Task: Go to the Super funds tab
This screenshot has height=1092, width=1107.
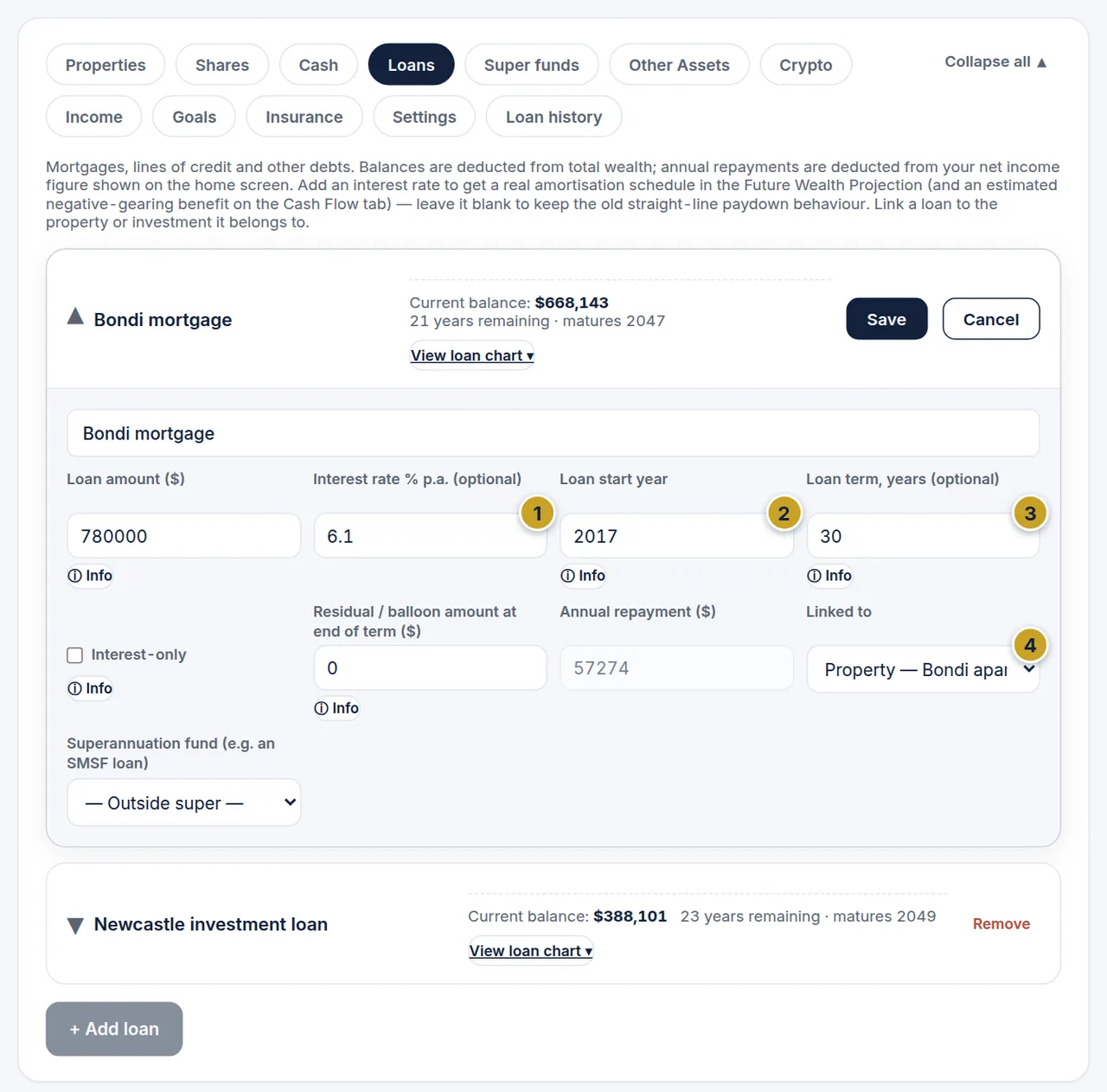Action: pos(532,65)
